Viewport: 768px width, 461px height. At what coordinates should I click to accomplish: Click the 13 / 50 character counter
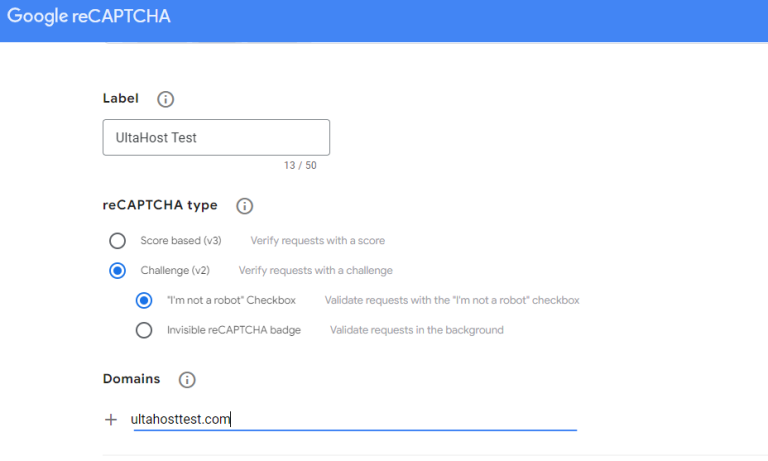299,165
